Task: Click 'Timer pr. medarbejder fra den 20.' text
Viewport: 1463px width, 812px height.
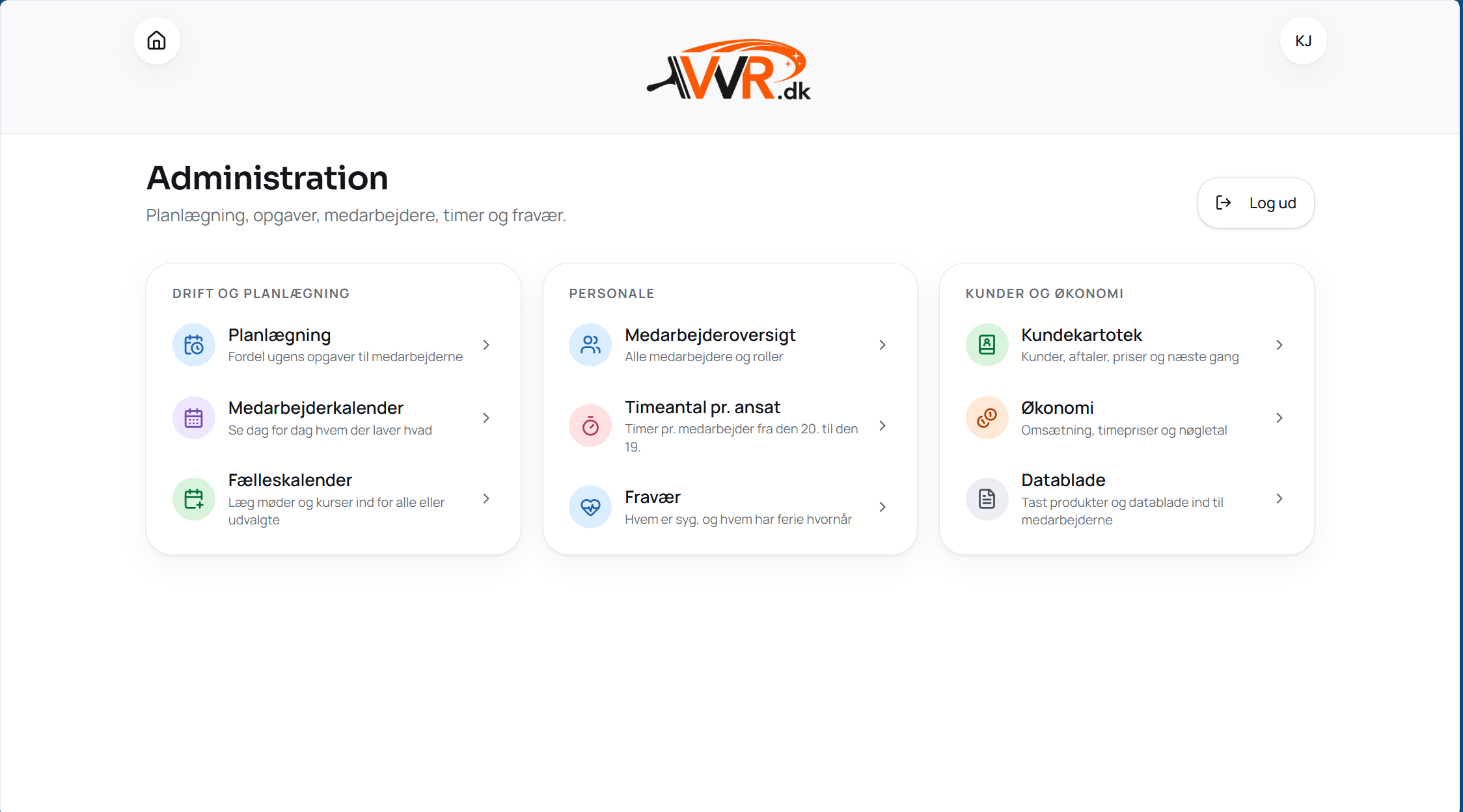Action: pyautogui.click(x=741, y=437)
